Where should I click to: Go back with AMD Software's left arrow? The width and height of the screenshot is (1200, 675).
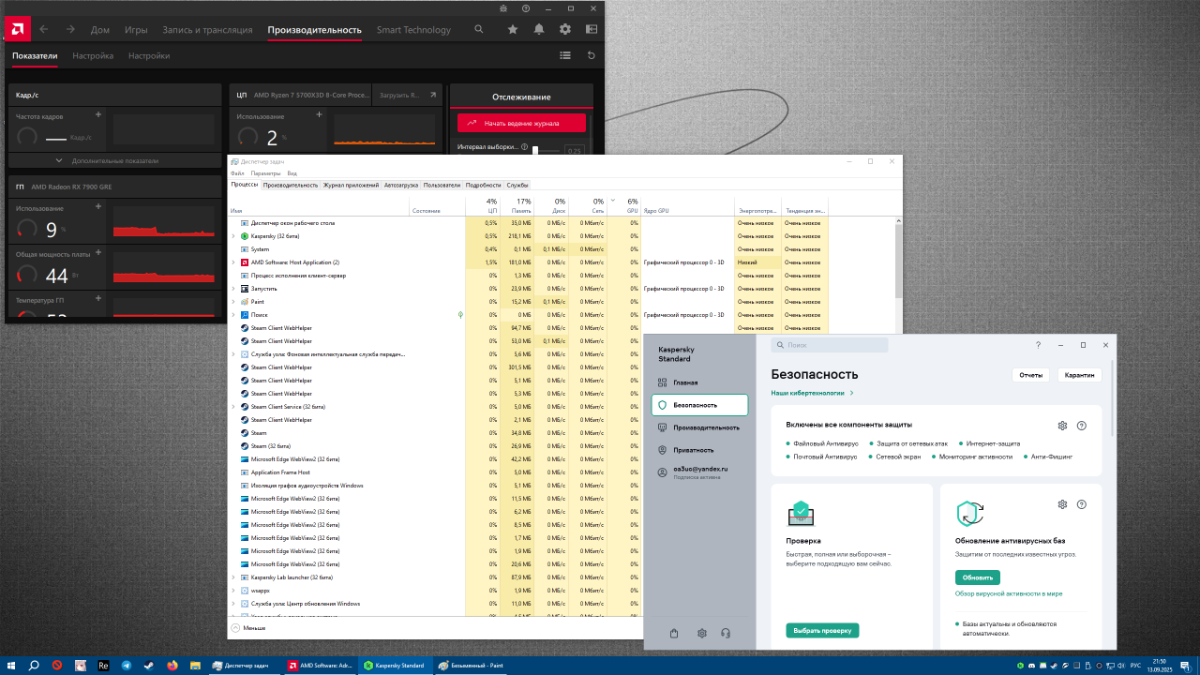point(43,30)
